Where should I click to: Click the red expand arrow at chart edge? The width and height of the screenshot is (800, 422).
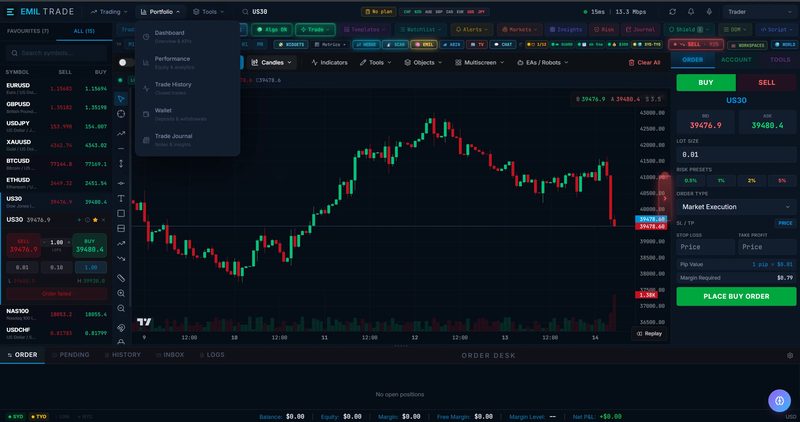pyautogui.click(x=664, y=198)
